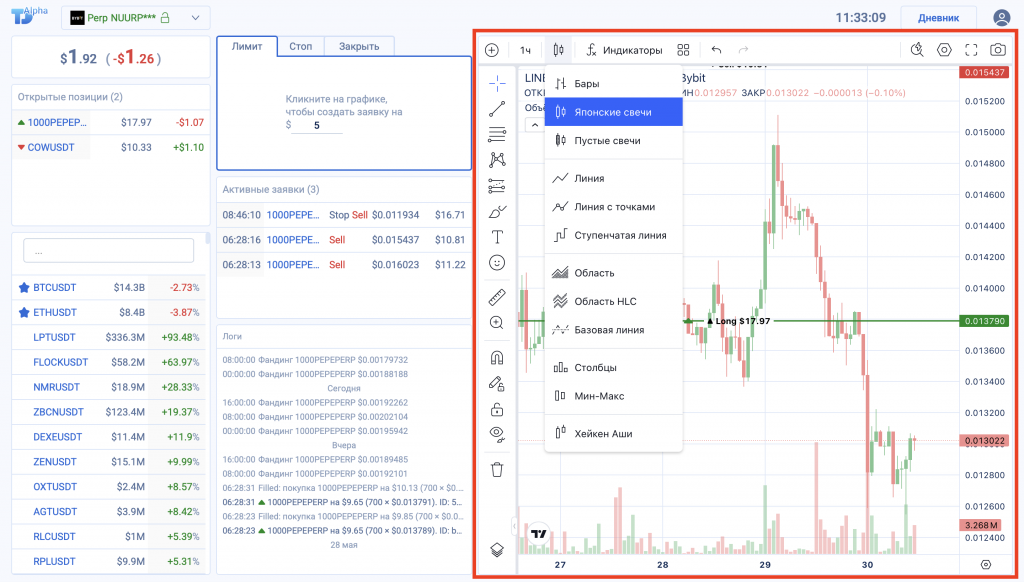The height and width of the screenshot is (582, 1024).
Task: Open the indicator templates grid icon
Action: click(x=683, y=50)
